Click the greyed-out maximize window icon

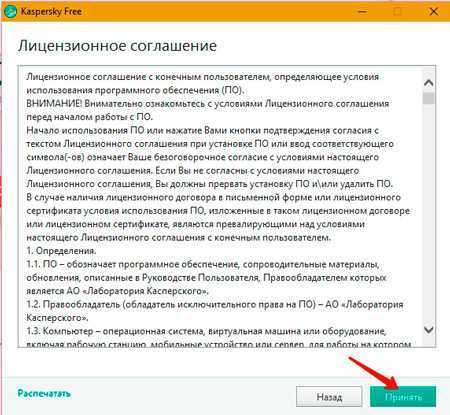point(397,12)
